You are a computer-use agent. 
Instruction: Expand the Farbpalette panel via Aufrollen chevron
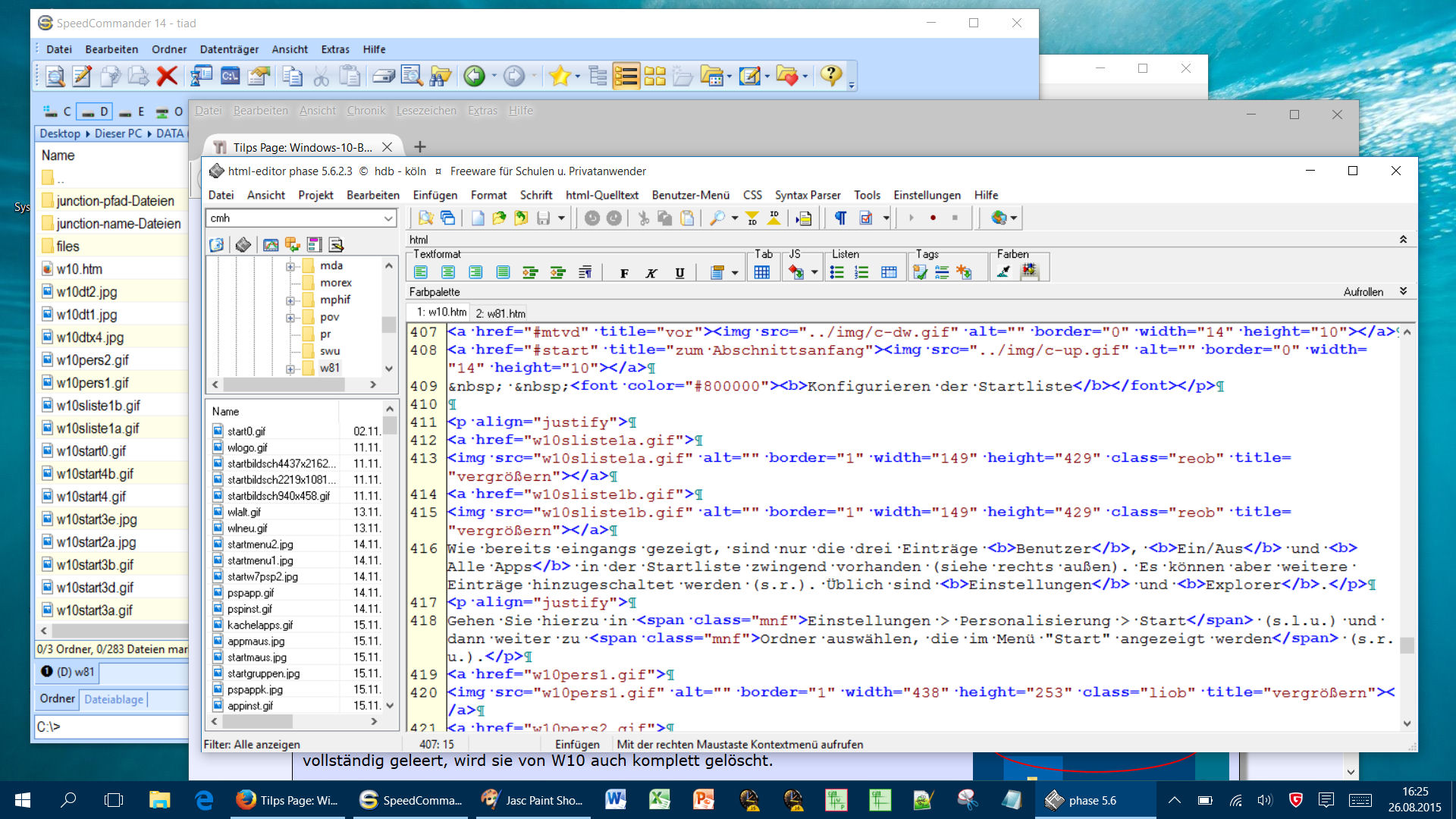(x=1403, y=292)
